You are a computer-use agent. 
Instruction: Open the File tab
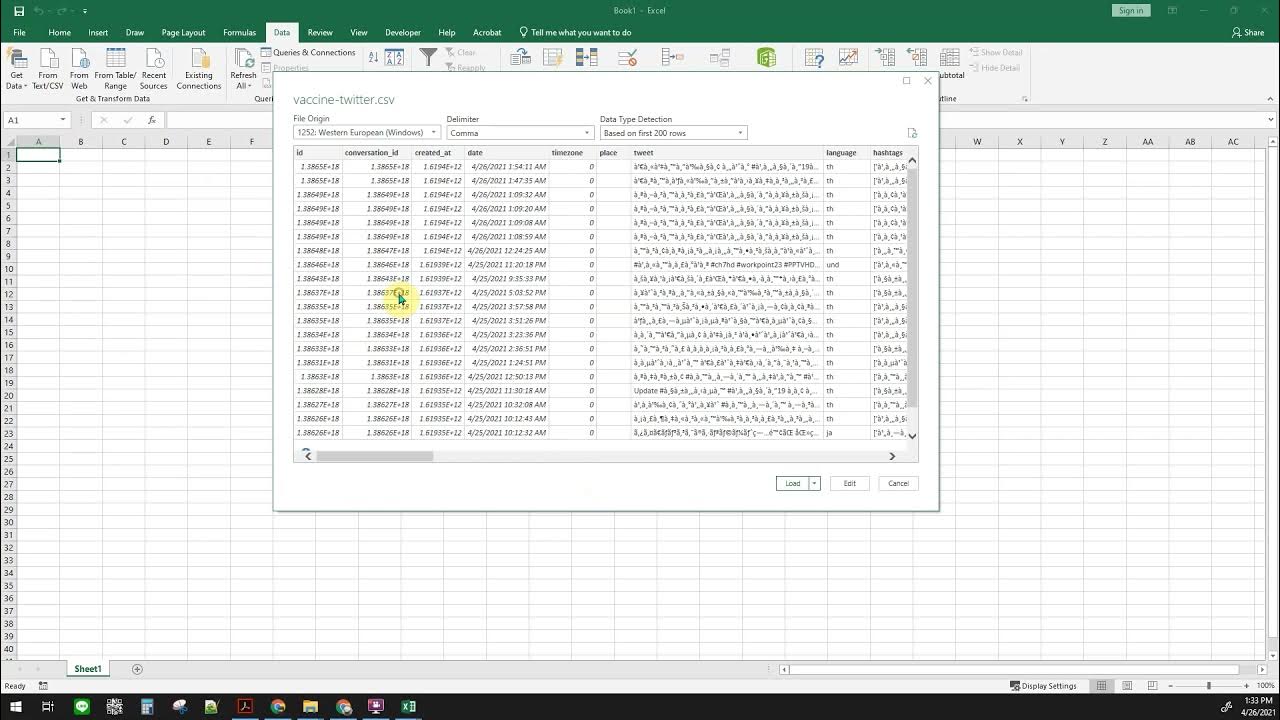[19, 32]
